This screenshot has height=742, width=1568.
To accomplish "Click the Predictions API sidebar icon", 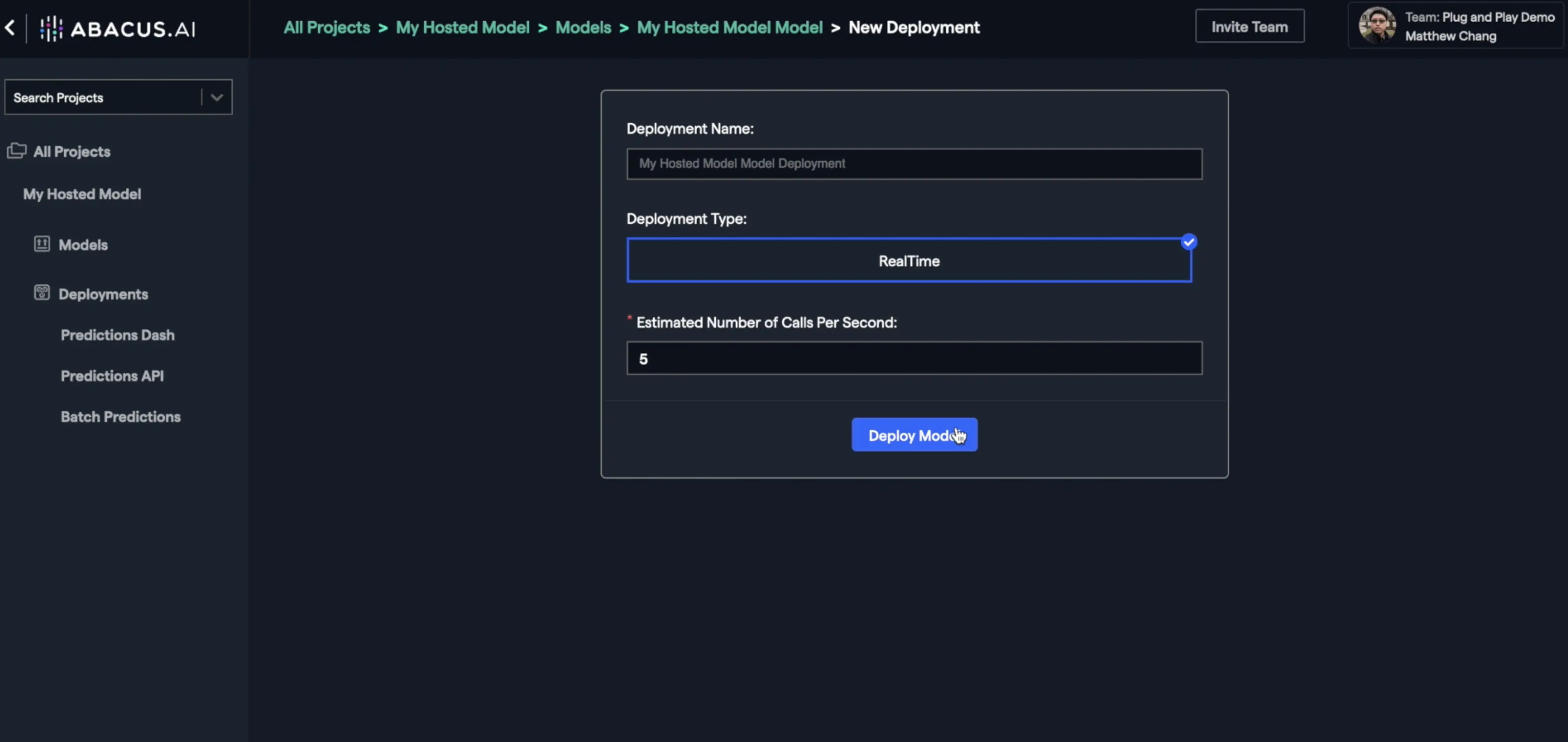I will pos(112,375).
